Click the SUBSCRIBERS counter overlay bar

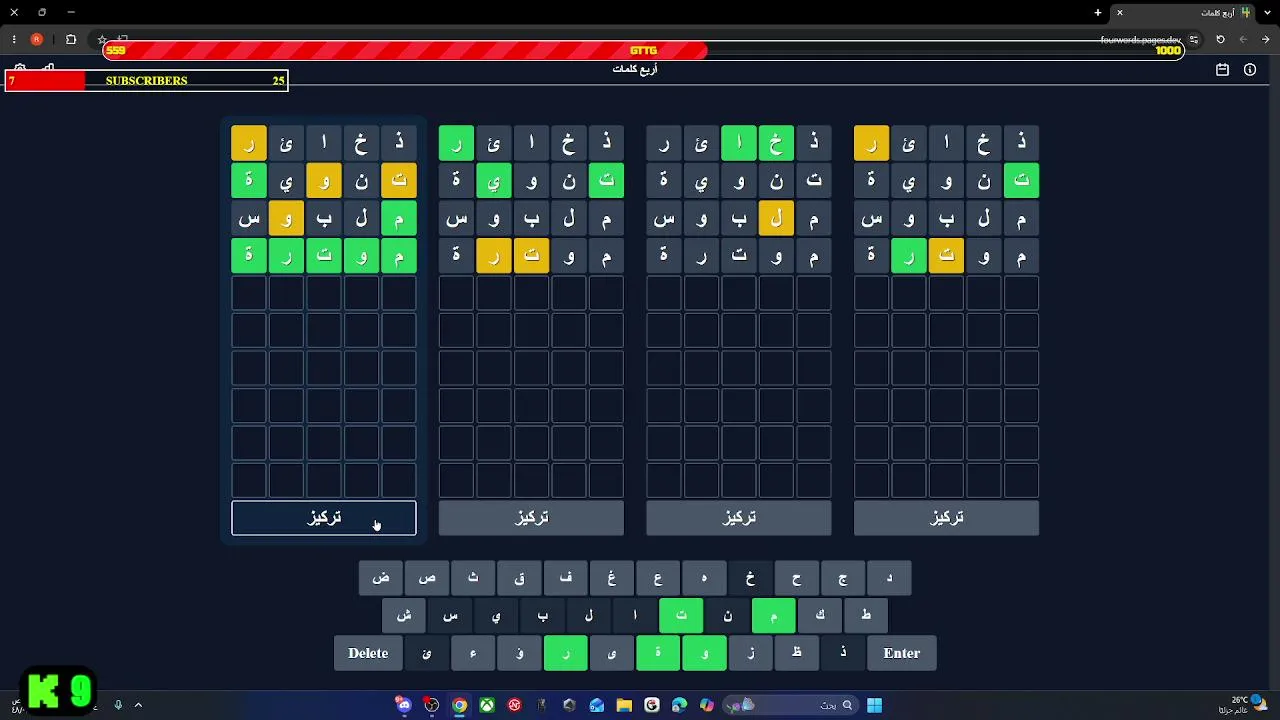coord(146,81)
